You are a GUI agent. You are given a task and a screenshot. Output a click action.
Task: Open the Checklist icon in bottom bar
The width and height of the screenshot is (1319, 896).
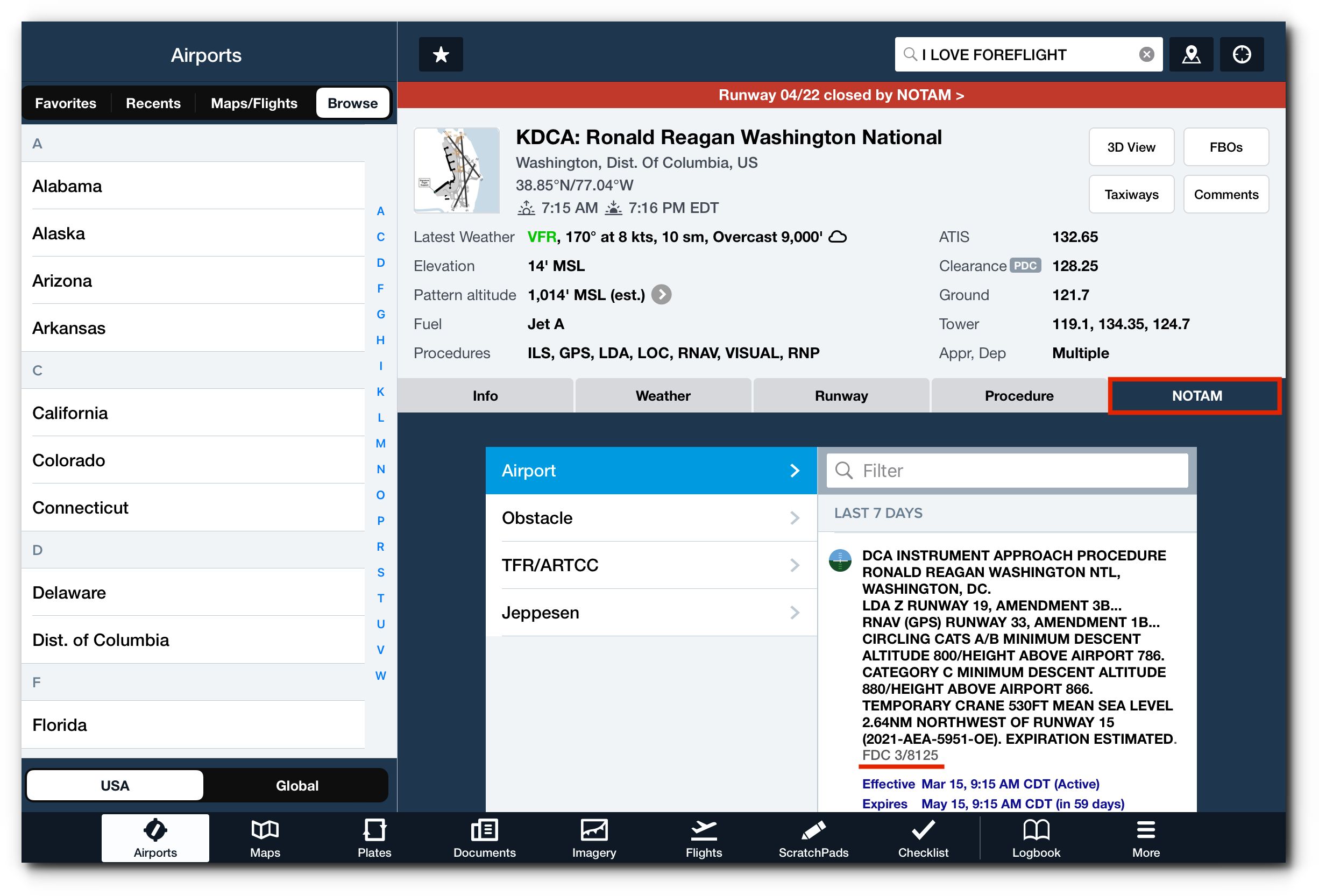point(923,837)
